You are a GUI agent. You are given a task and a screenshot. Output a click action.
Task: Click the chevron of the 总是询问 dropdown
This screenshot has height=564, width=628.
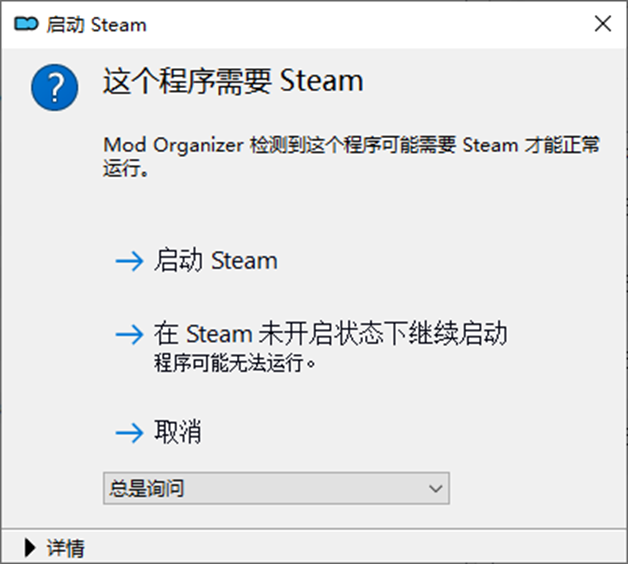[x=435, y=489]
